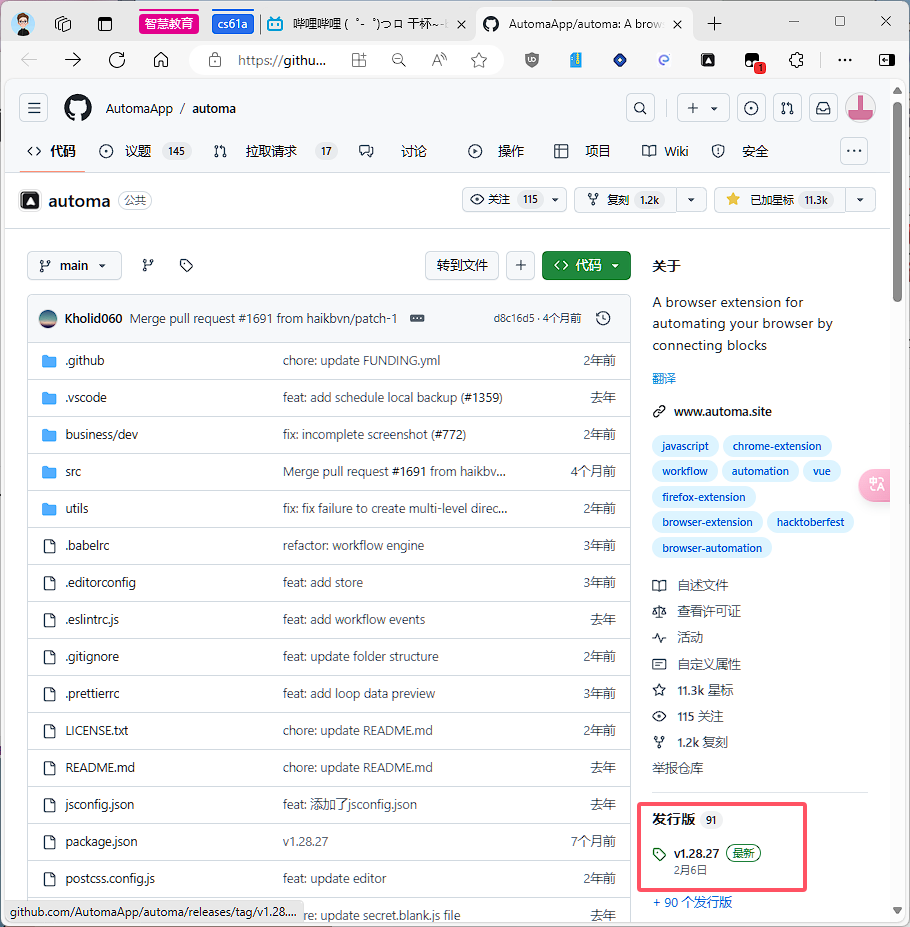This screenshot has height=927, width=910.
Task: Expand the commit message ellipsis
Action: pos(417,319)
